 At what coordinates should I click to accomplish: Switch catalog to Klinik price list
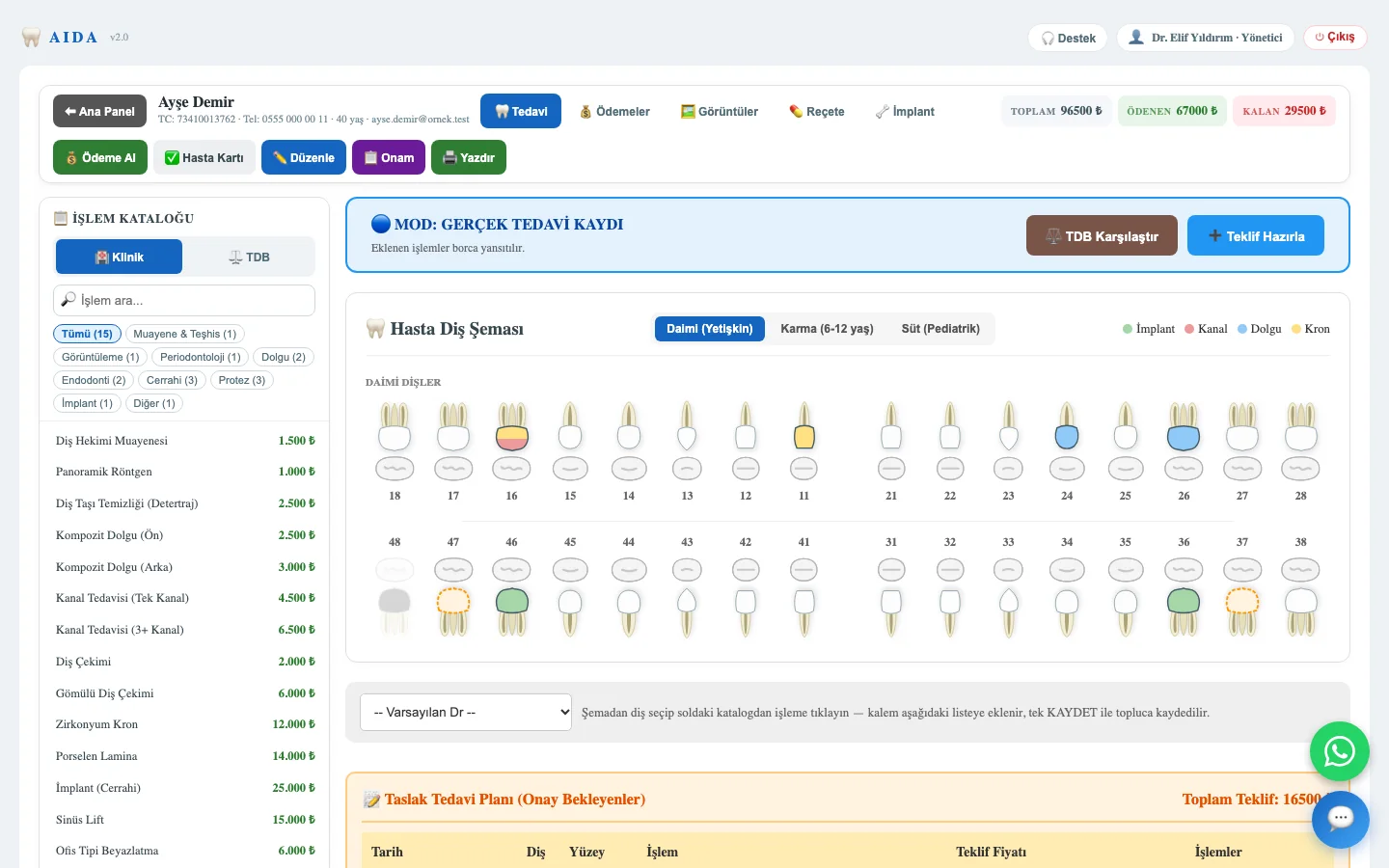click(120, 257)
